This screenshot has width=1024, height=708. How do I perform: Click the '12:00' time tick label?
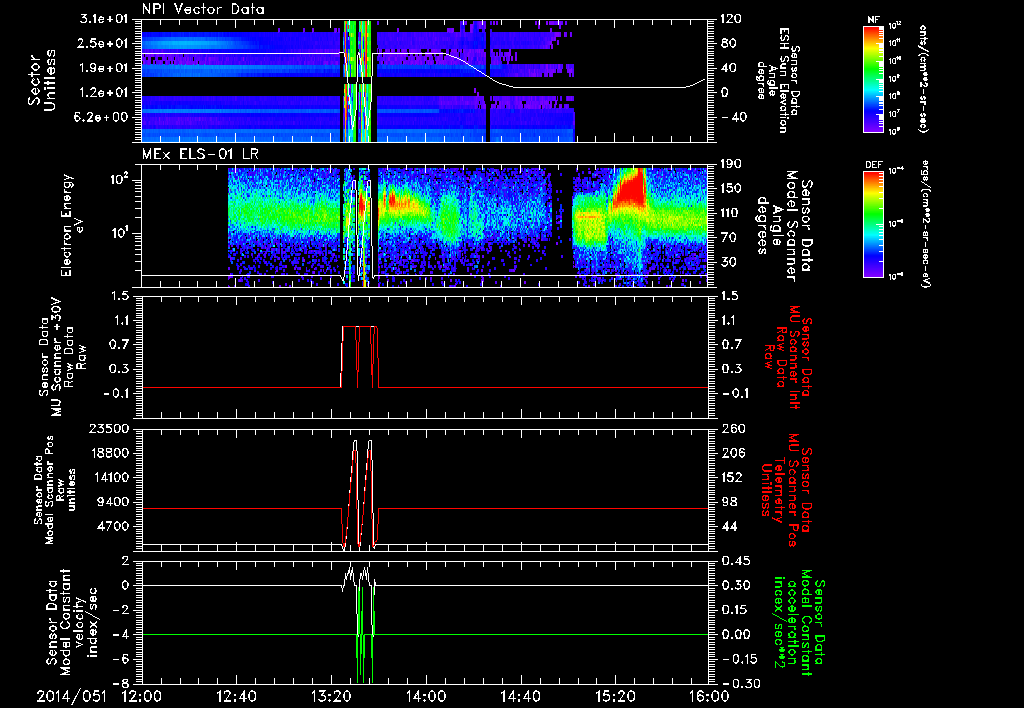pyautogui.click(x=142, y=696)
